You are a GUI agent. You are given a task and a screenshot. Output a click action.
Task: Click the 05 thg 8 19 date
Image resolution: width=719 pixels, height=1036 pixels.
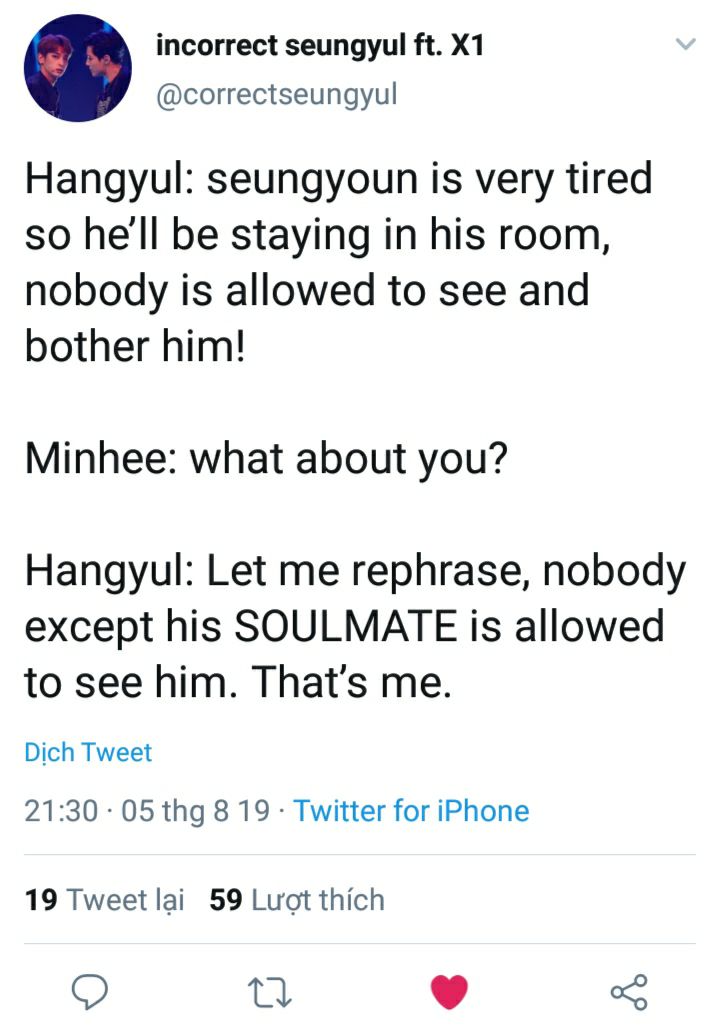(x=195, y=810)
